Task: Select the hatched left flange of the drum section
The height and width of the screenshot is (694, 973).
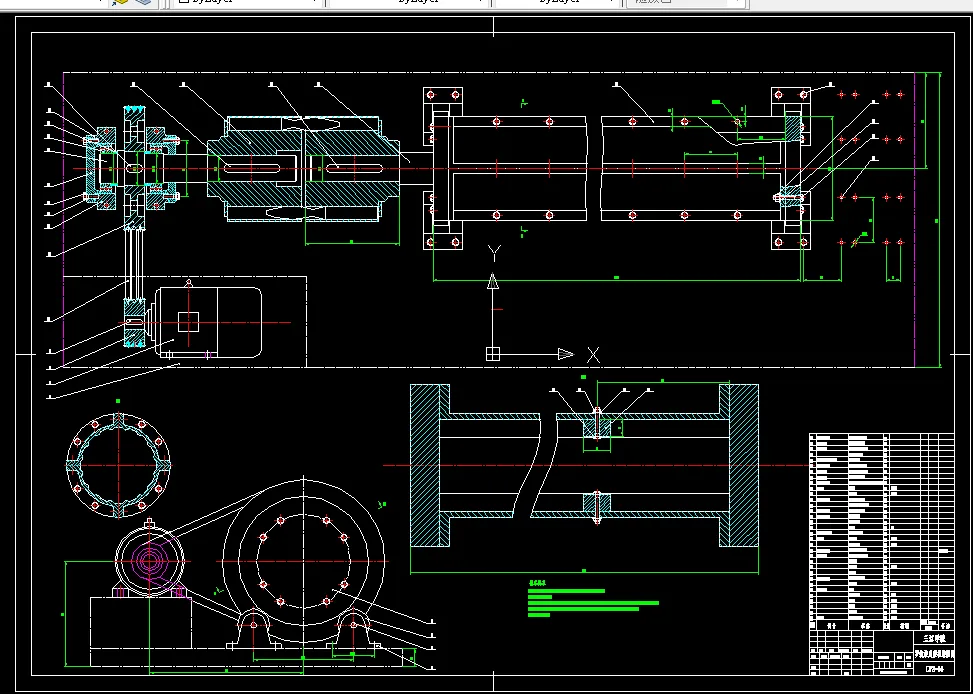Action: click(x=429, y=465)
